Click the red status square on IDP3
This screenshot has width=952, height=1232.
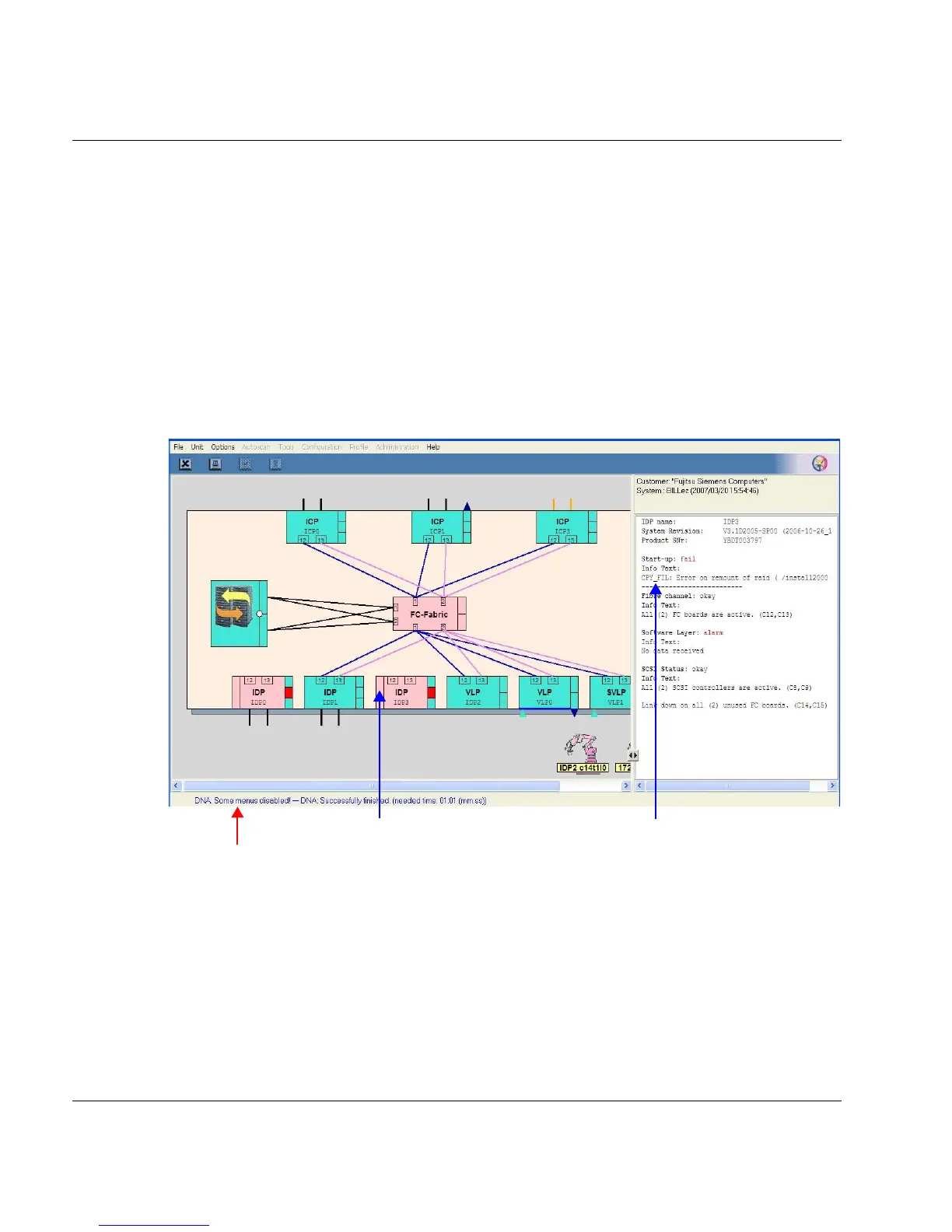432,692
